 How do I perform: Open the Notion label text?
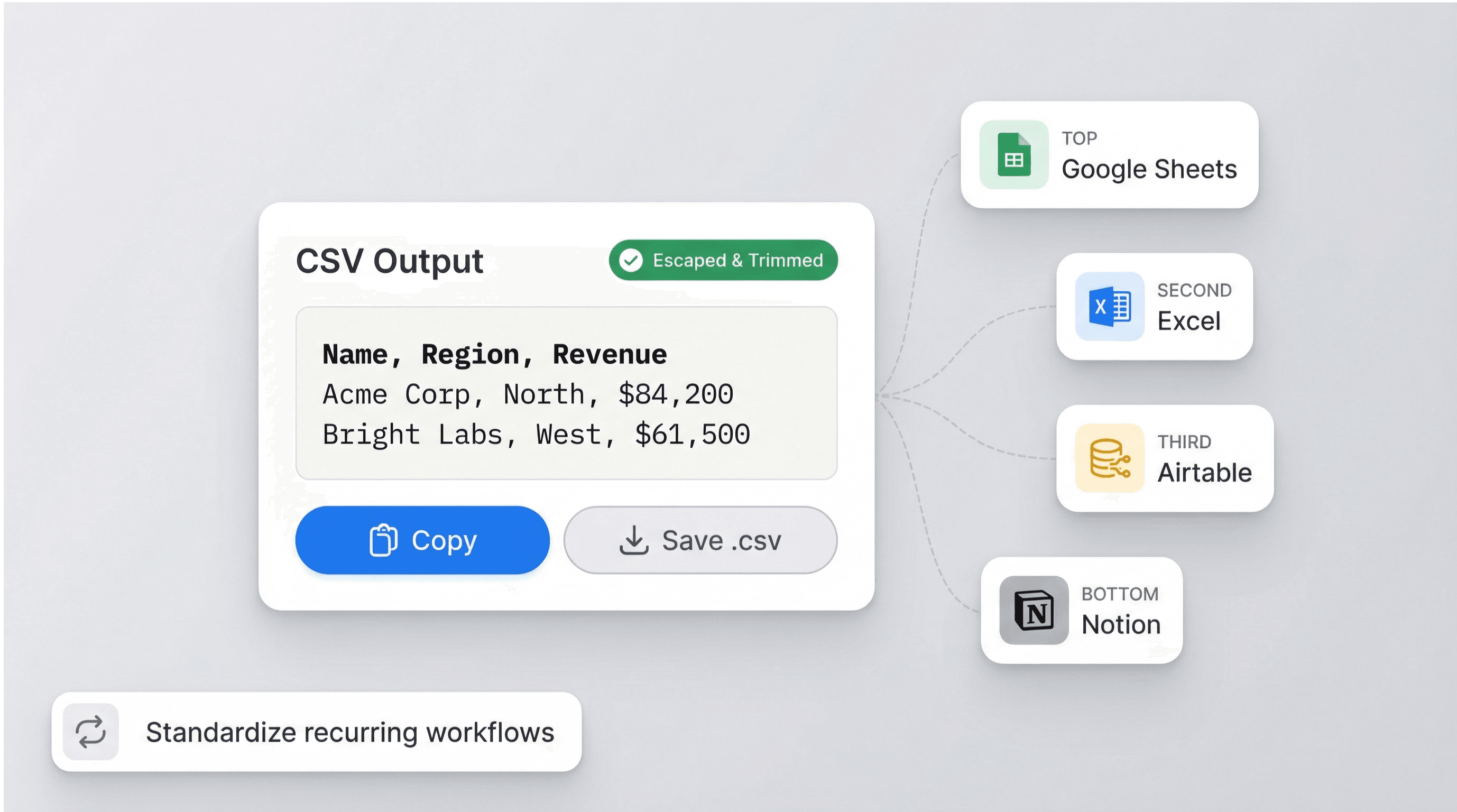[1120, 625]
